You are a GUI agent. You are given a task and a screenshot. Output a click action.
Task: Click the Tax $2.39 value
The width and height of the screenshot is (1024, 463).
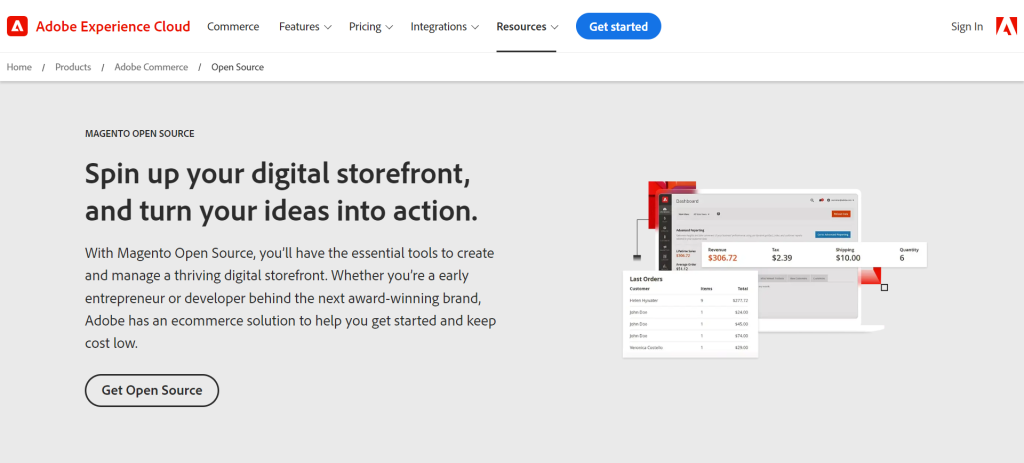point(782,258)
